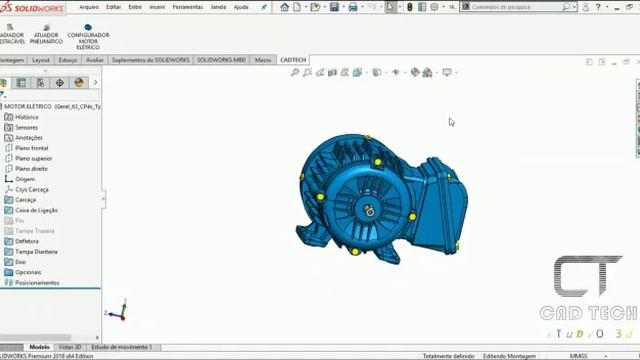Click the Open document folder icon
Viewport: 640px width, 360px height.
pyautogui.click(x=315, y=7)
